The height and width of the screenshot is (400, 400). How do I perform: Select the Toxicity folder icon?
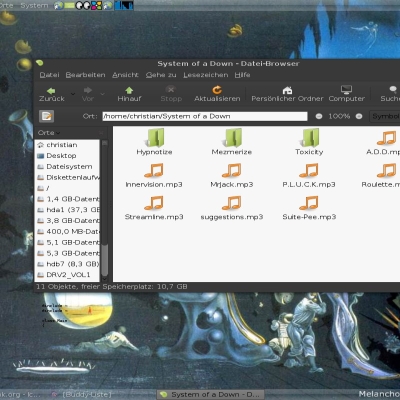click(x=309, y=142)
